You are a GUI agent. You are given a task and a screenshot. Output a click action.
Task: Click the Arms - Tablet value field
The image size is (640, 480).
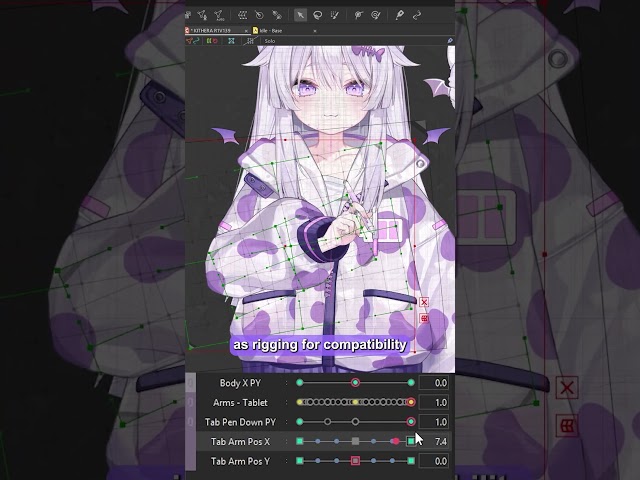tap(434, 402)
